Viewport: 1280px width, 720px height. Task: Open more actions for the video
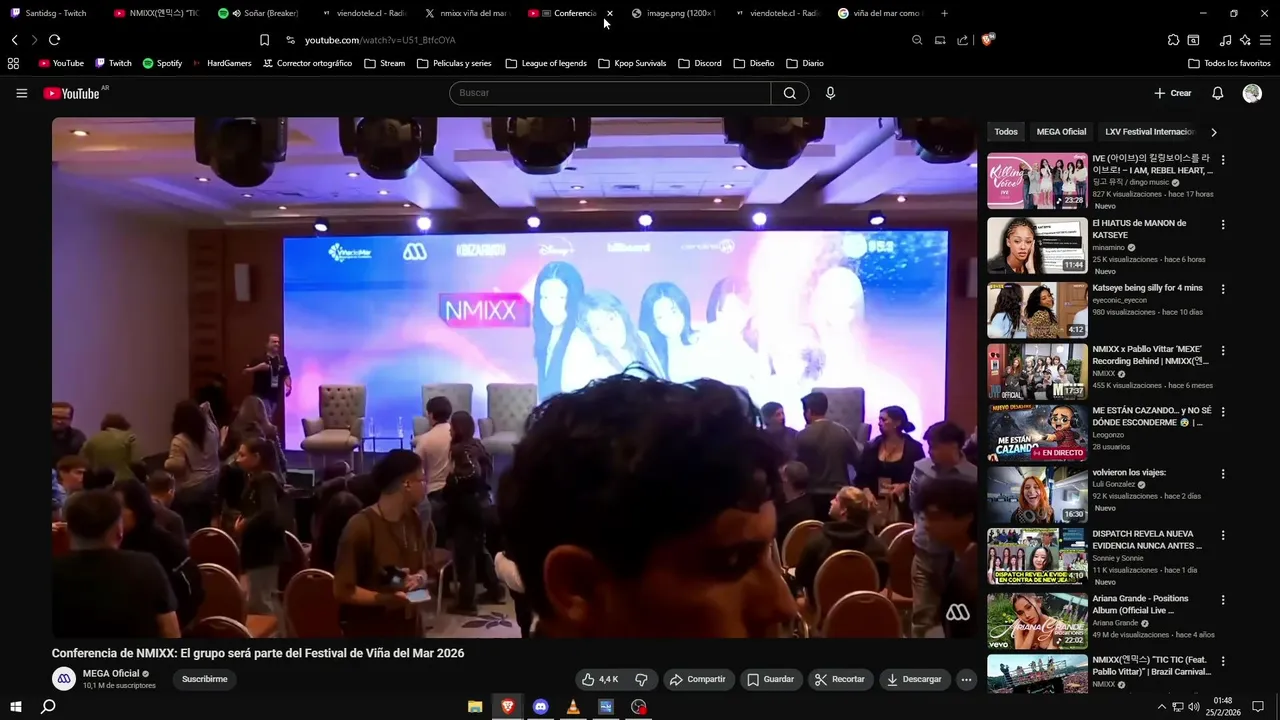click(966, 679)
